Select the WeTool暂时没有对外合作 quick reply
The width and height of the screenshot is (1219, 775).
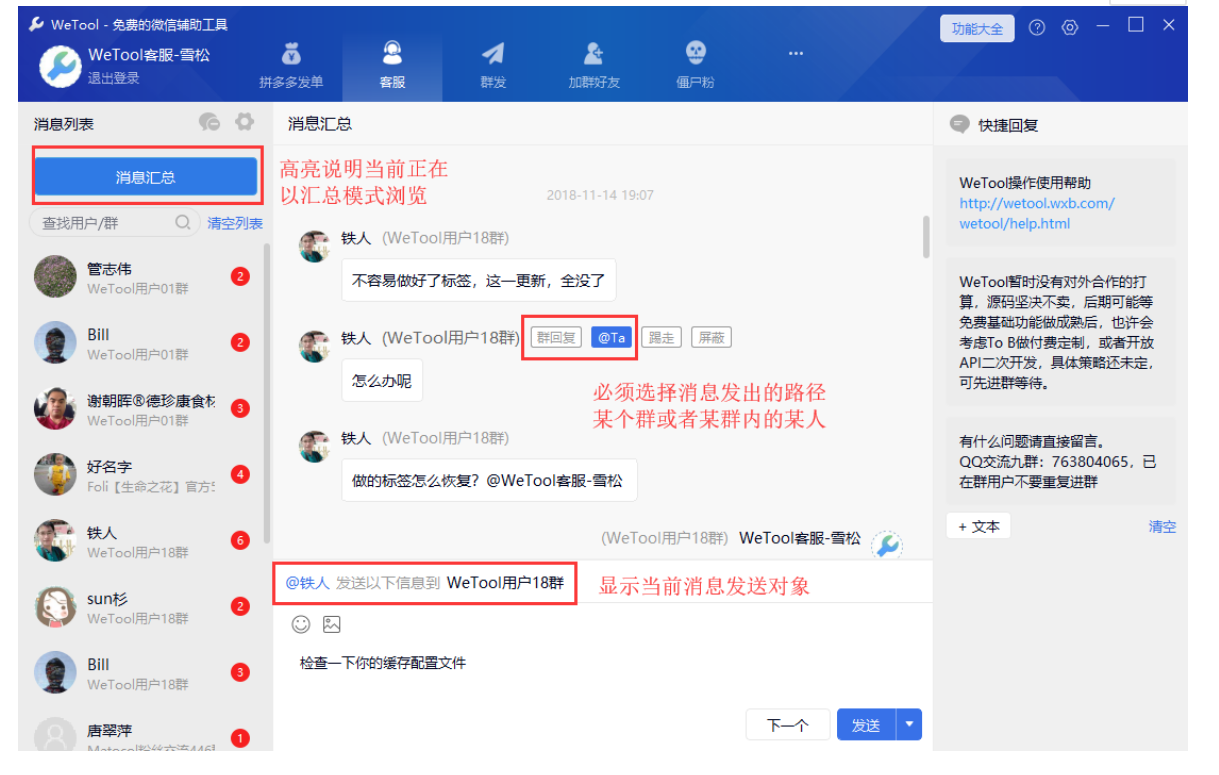[1061, 332]
